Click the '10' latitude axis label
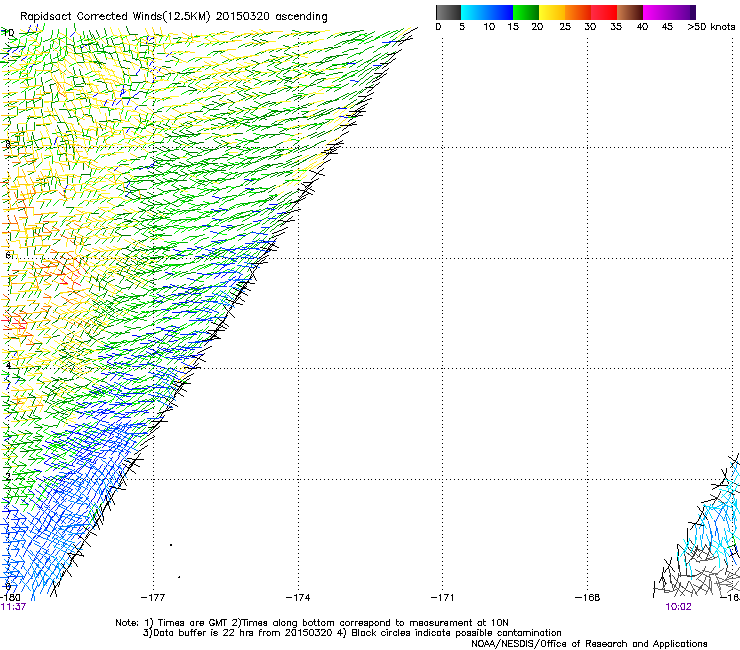The height and width of the screenshot is (650, 740). [8, 33]
